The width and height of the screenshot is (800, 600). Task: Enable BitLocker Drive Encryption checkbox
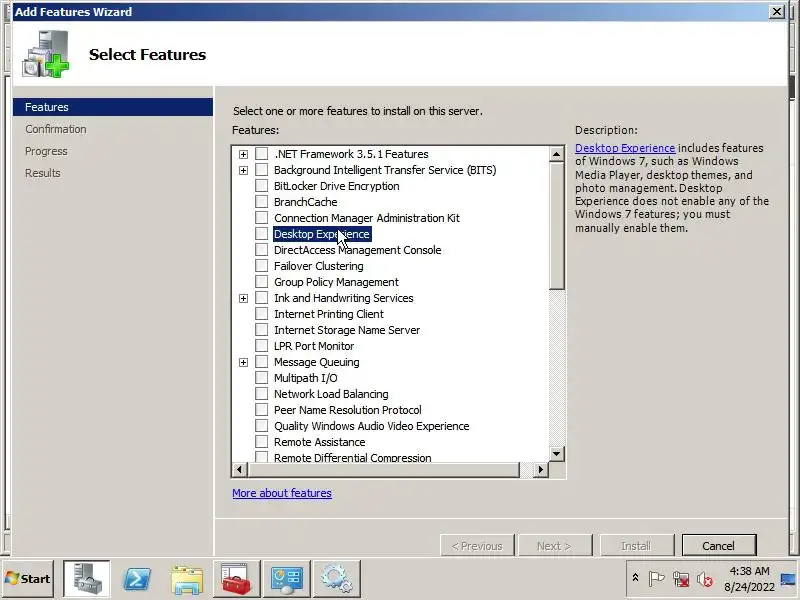[x=261, y=186]
